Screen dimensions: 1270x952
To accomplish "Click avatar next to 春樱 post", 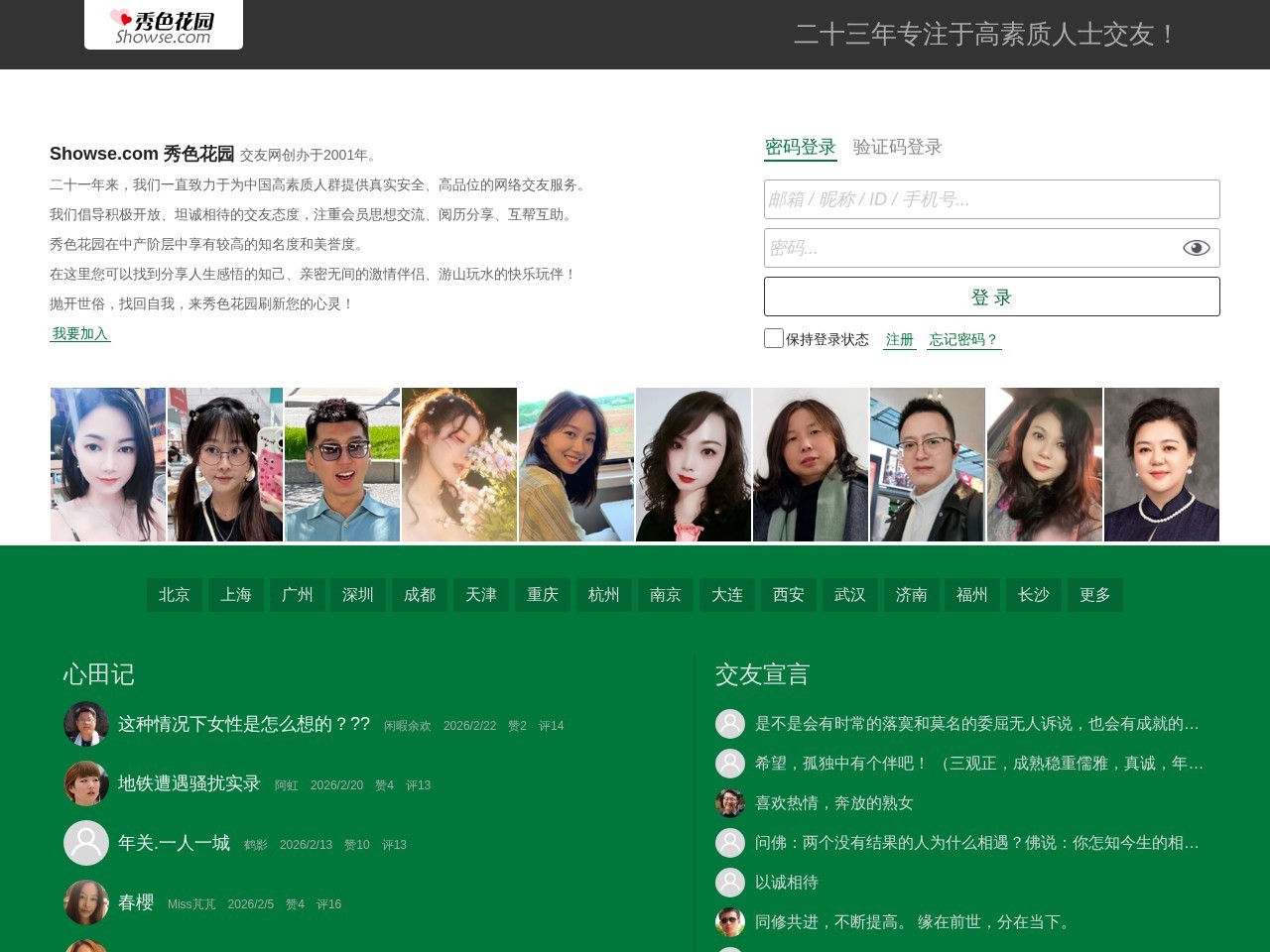I will click(86, 902).
